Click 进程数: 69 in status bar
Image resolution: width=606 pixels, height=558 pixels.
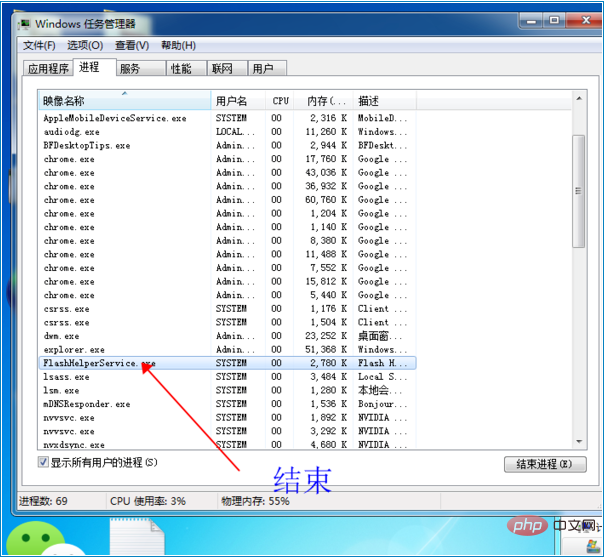coord(43,501)
